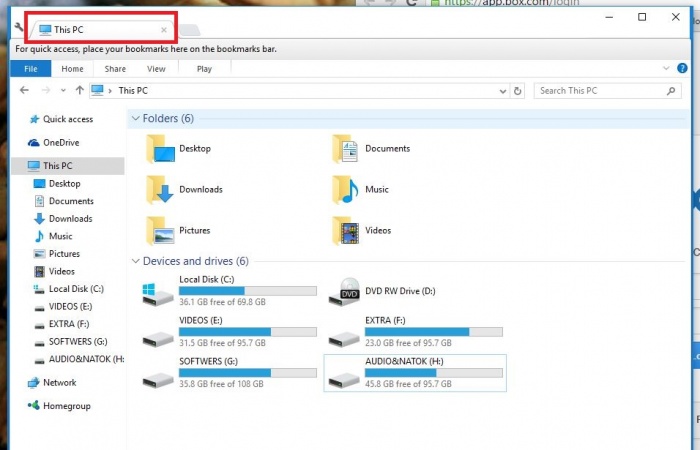Select Local Disk (C:) in navigation pane
Image resolution: width=700 pixels, height=450 pixels.
[x=69, y=289]
